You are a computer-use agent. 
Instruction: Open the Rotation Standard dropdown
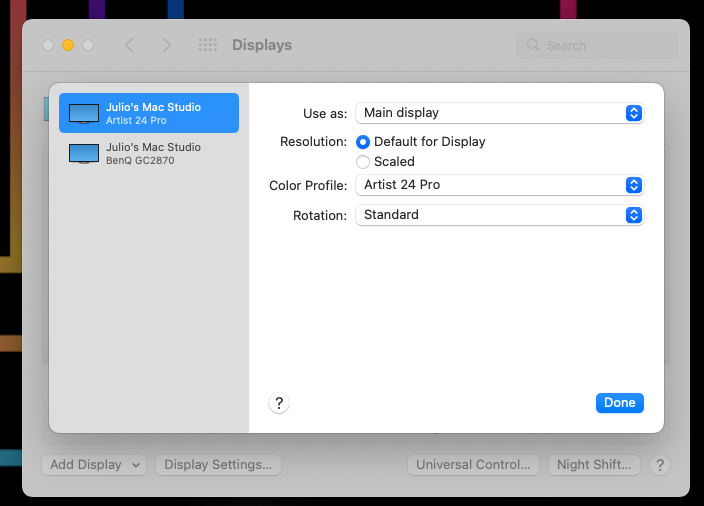pos(500,215)
